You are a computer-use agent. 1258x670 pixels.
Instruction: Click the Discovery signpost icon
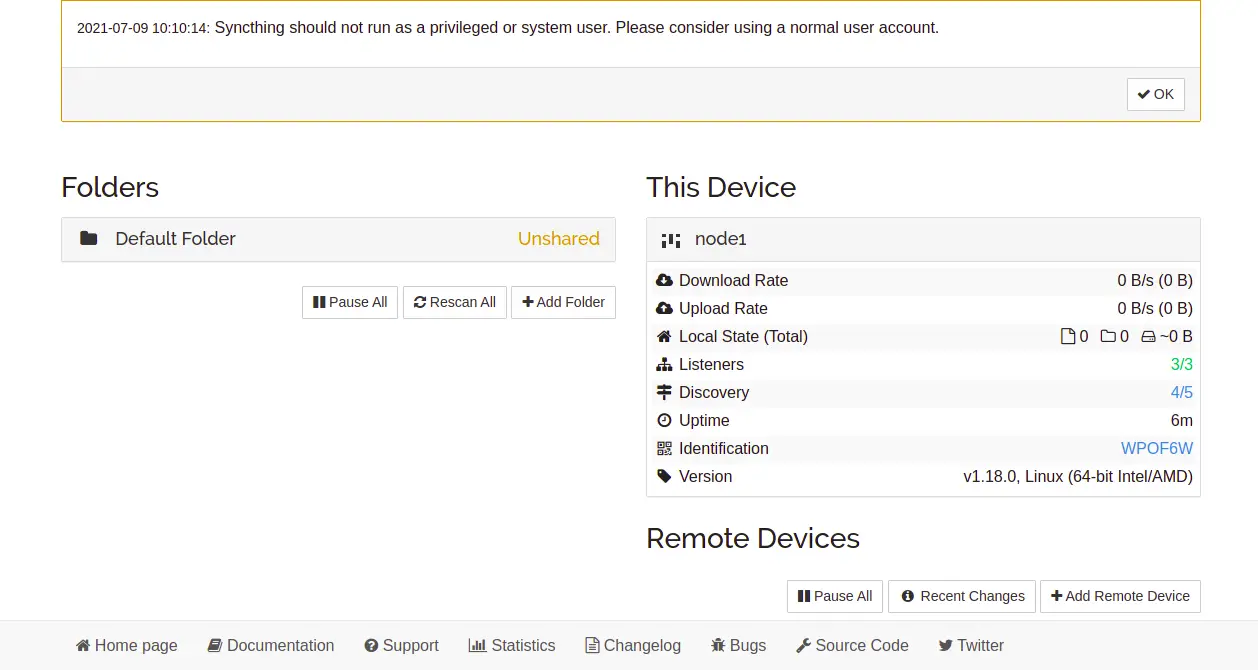pyautogui.click(x=664, y=393)
